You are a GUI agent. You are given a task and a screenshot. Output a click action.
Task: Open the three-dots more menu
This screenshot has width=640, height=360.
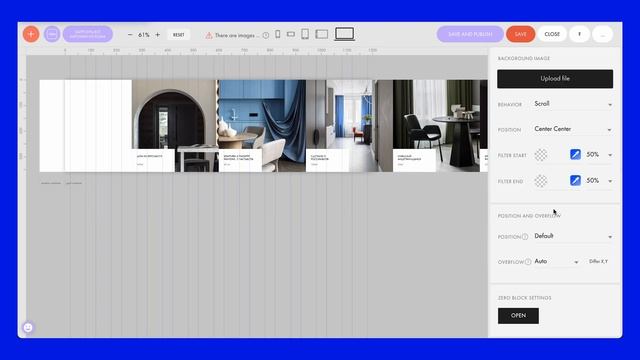pos(602,34)
